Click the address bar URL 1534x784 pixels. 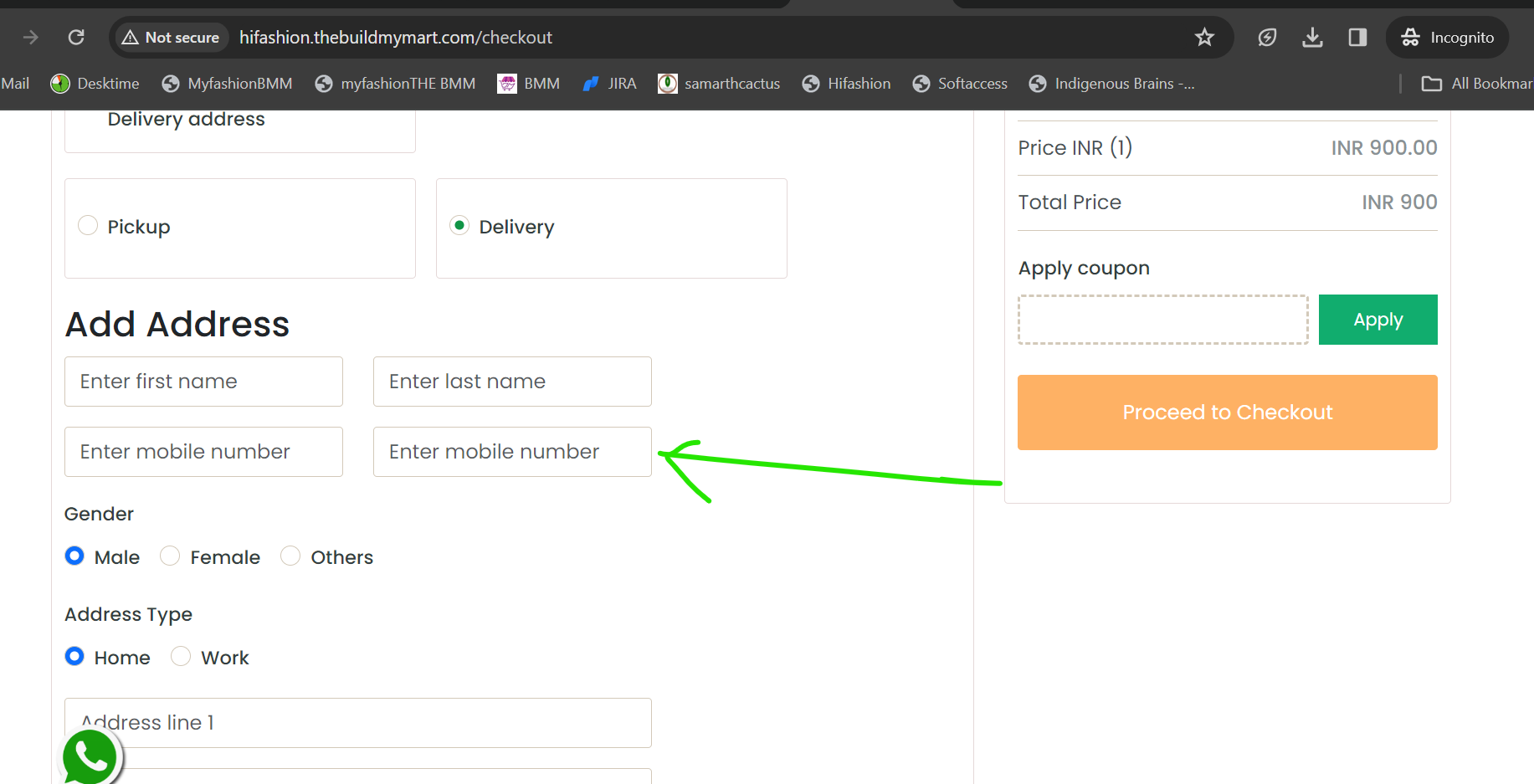[396, 38]
